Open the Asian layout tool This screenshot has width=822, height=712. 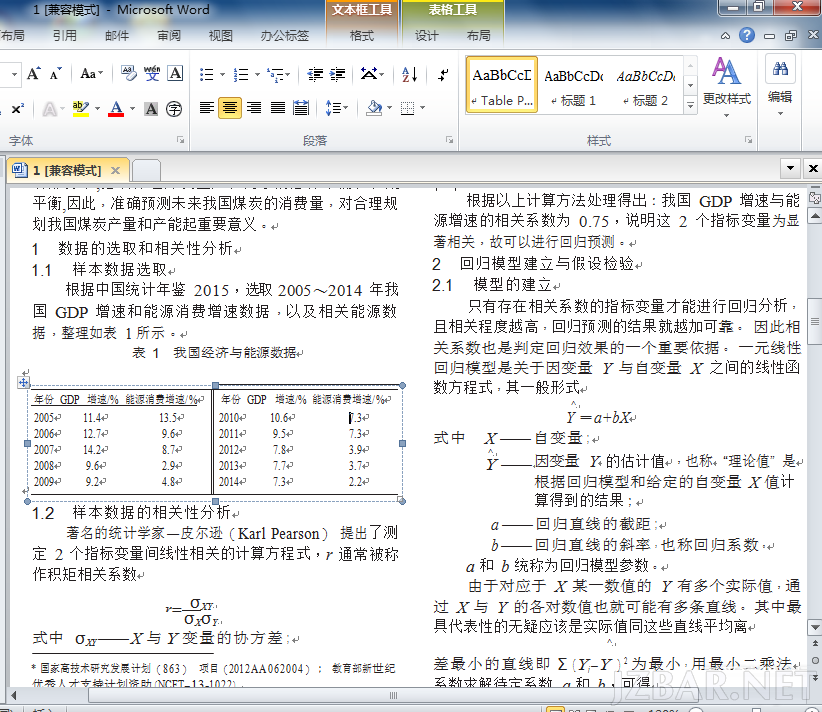point(369,74)
